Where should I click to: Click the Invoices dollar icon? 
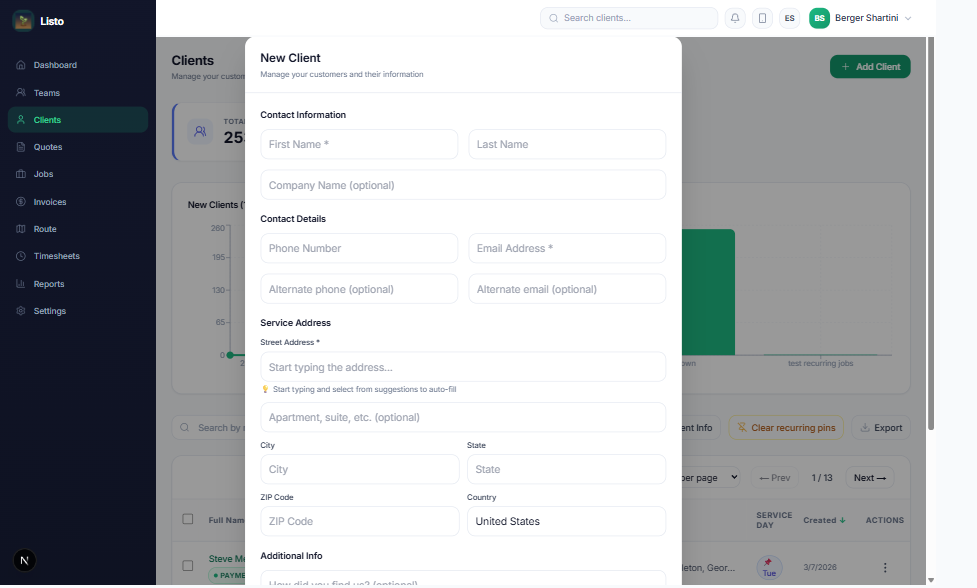[x=21, y=202]
